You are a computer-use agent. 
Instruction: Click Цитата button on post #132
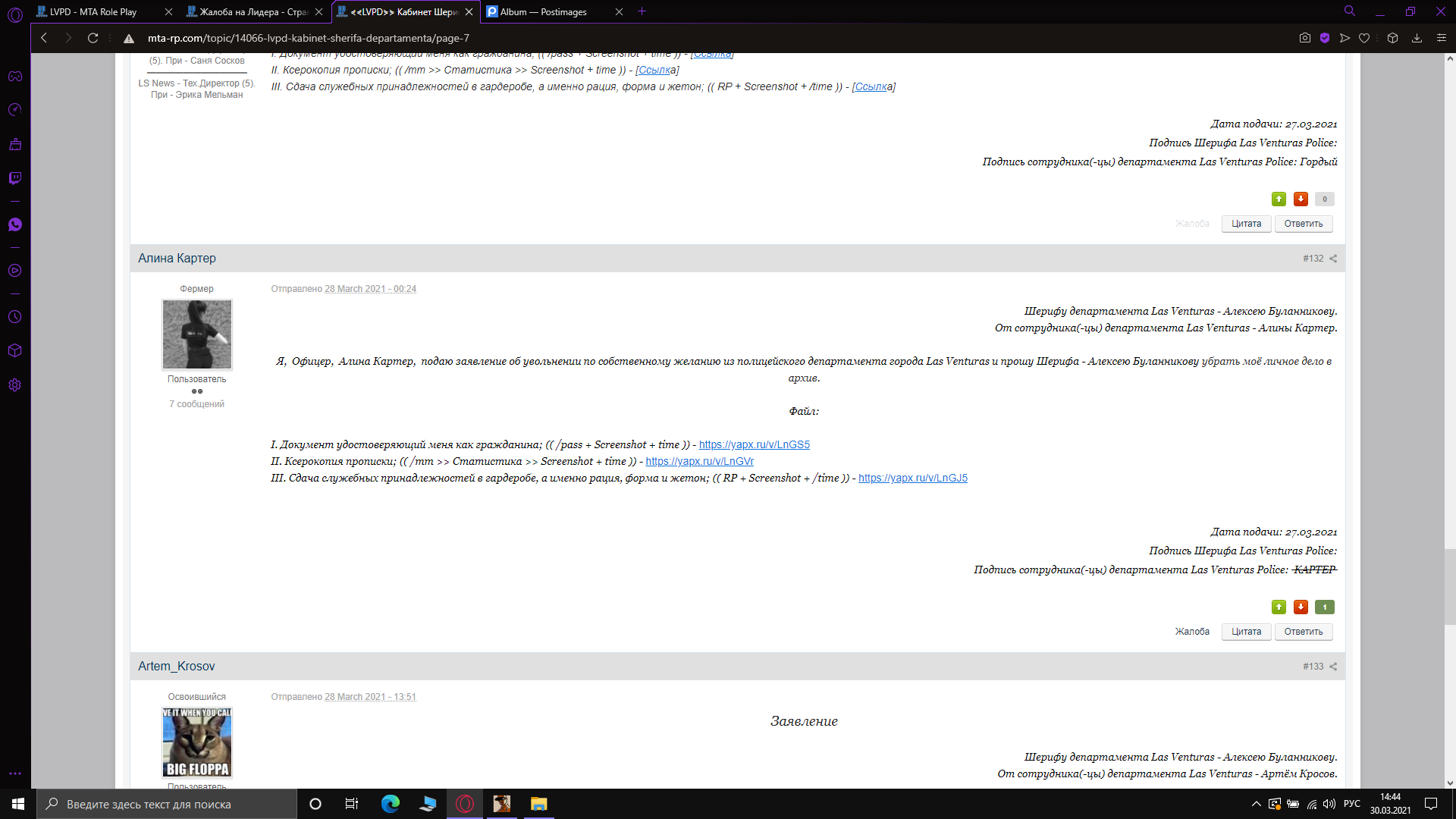[x=1246, y=632]
